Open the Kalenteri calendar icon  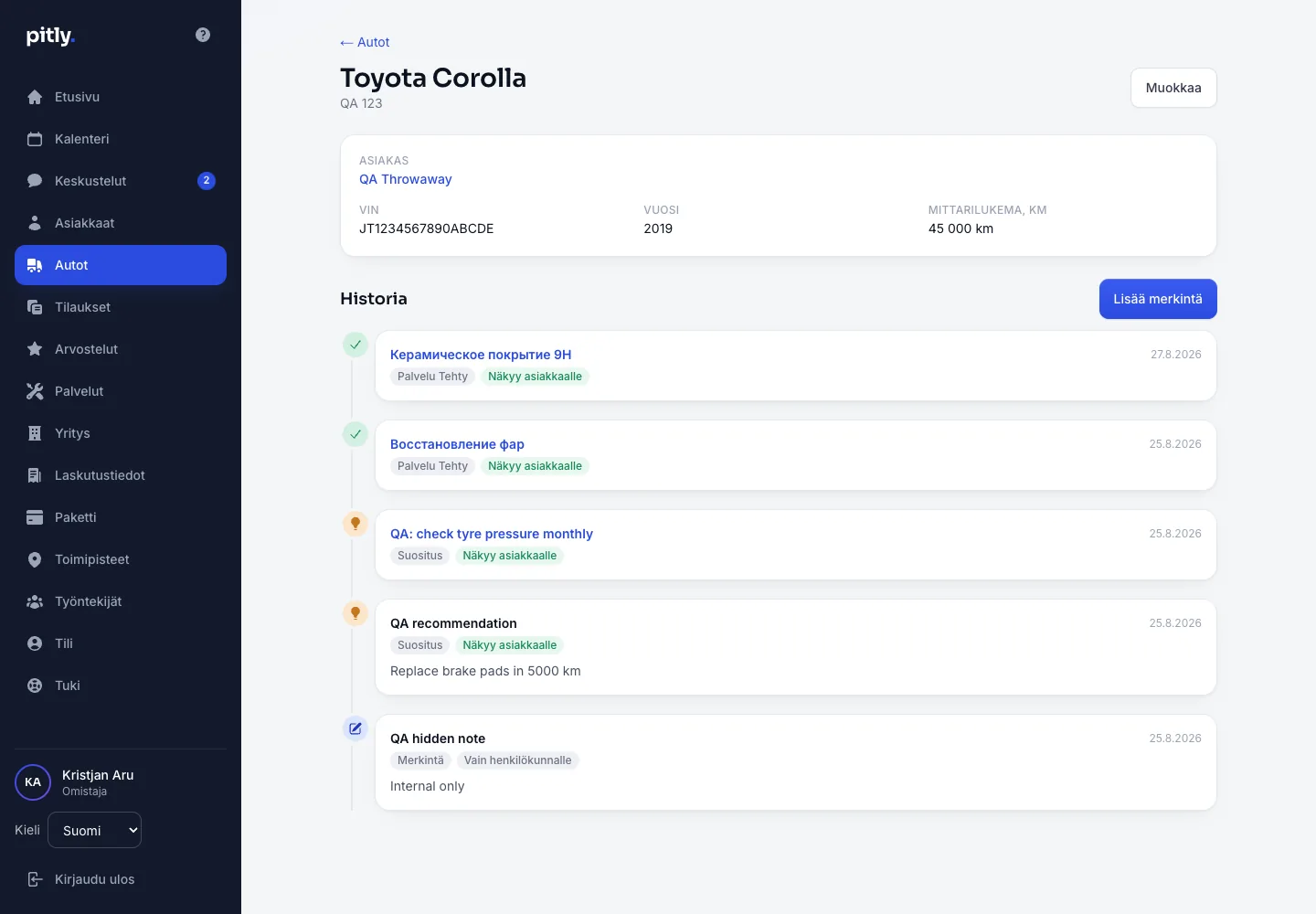click(x=35, y=139)
